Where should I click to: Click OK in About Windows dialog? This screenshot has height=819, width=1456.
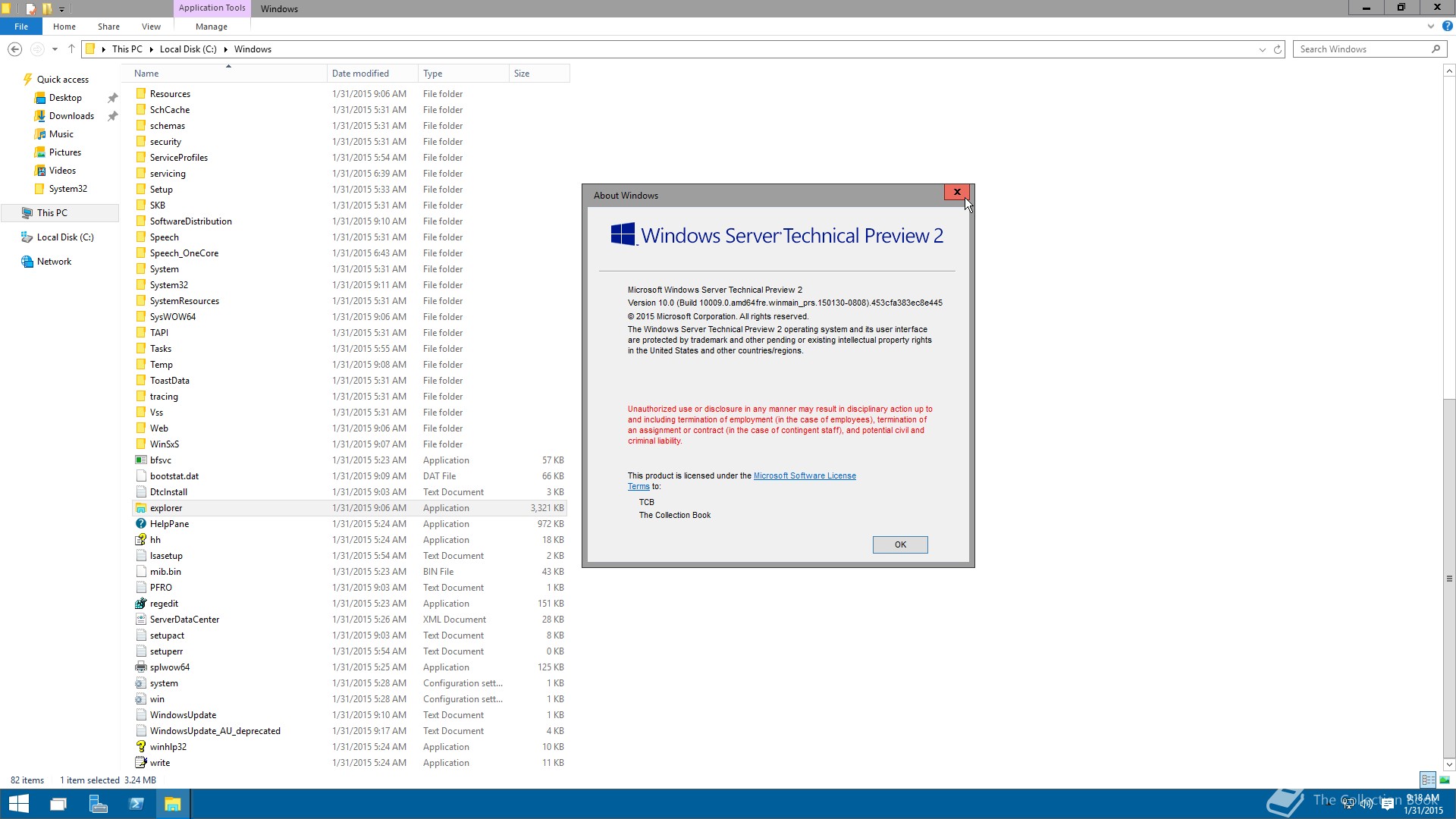pyautogui.click(x=900, y=544)
